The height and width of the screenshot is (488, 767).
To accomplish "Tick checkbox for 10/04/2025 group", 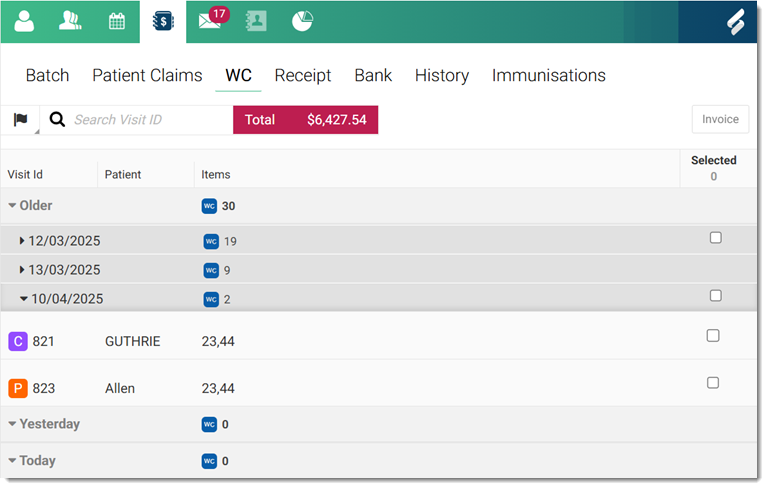I will tap(716, 295).
